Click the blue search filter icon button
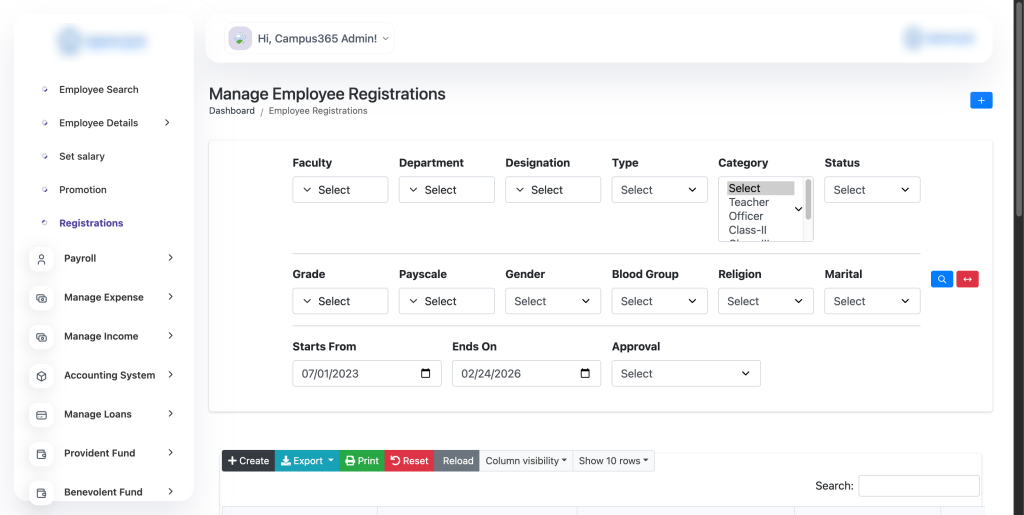The width and height of the screenshot is (1024, 515). (941, 280)
